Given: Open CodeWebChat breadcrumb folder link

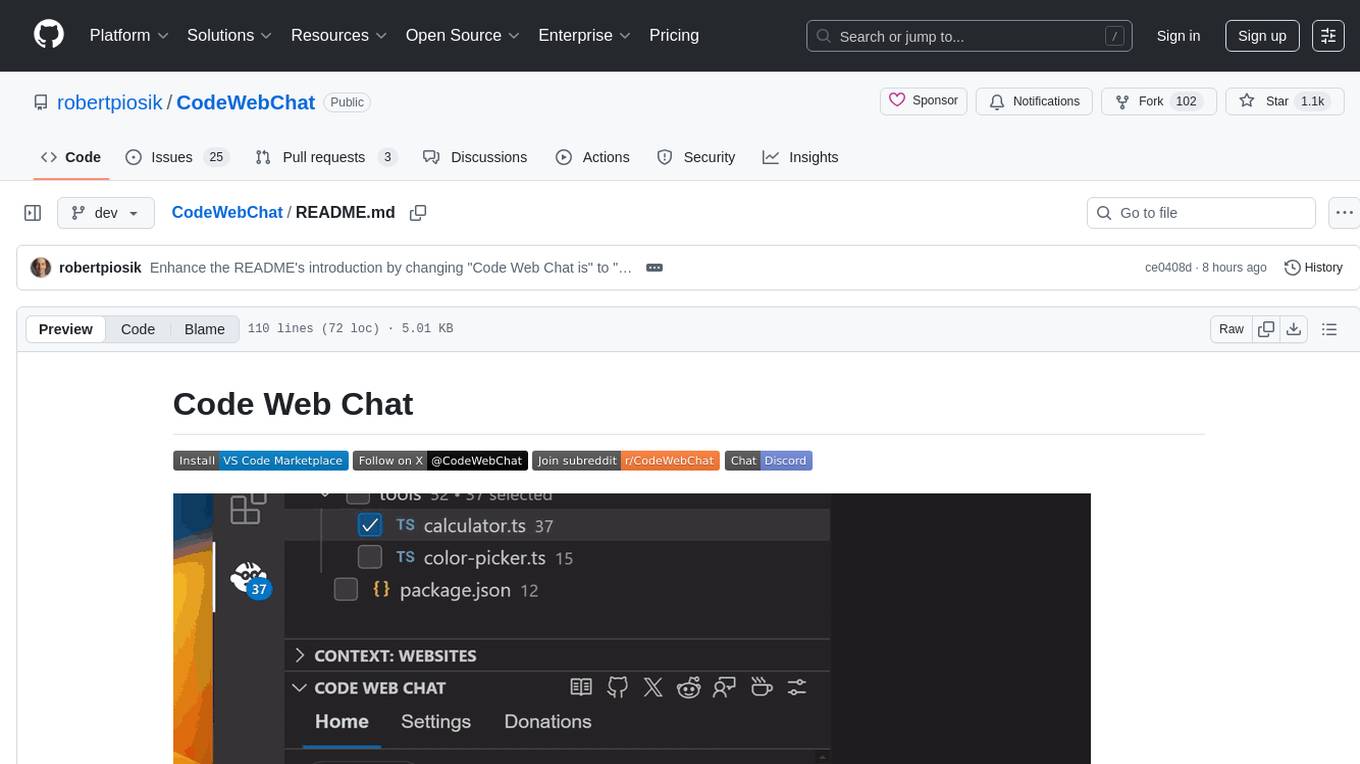Looking at the screenshot, I should point(227,212).
